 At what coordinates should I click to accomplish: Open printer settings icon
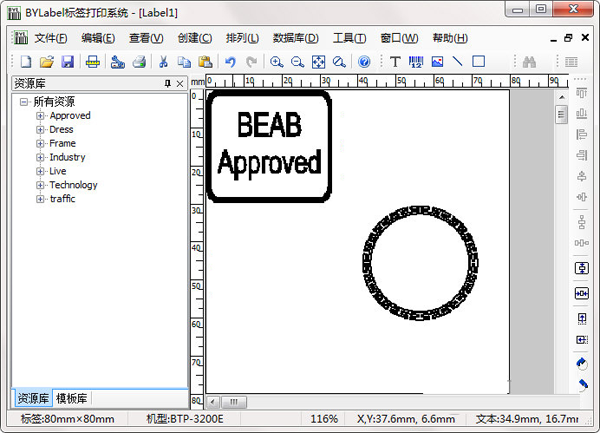tap(117, 61)
